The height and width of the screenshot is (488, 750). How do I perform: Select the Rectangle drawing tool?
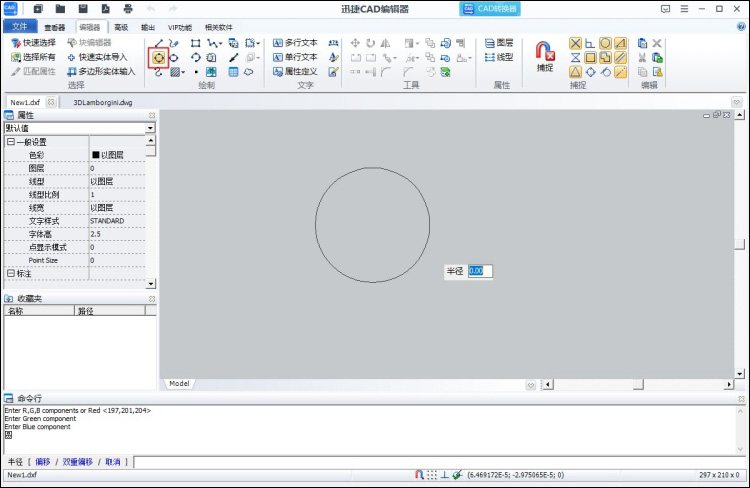[x=196, y=44]
